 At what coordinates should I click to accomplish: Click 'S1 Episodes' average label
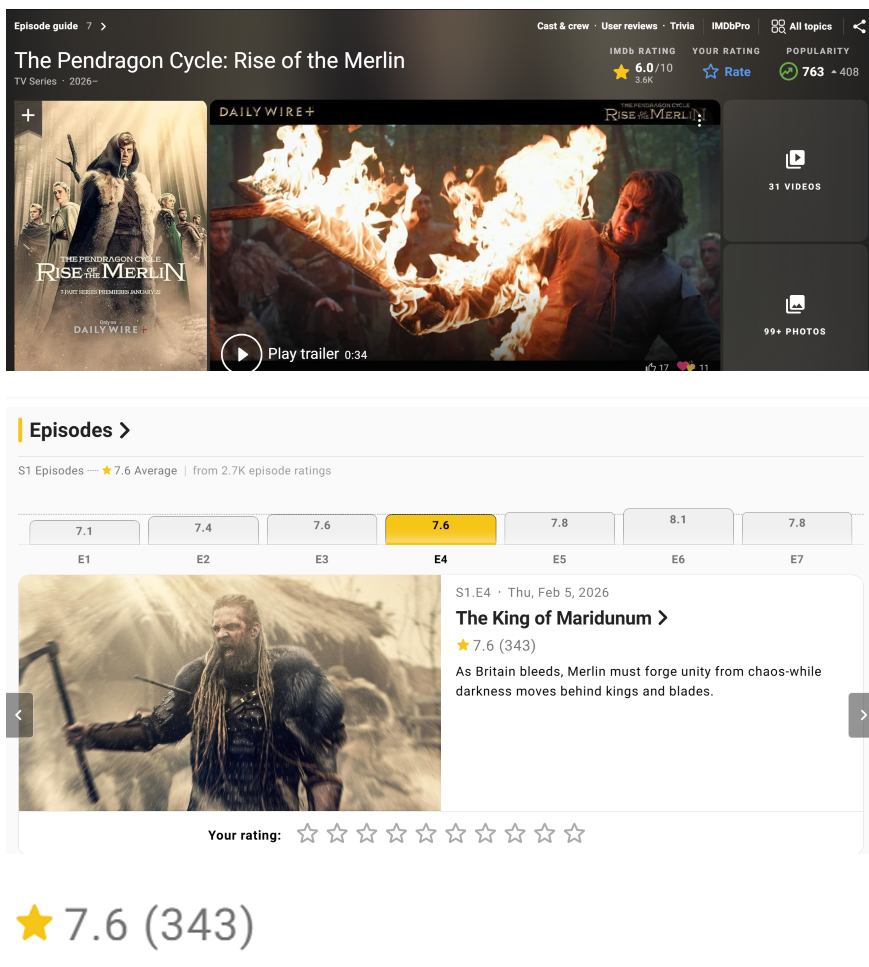(x=51, y=471)
